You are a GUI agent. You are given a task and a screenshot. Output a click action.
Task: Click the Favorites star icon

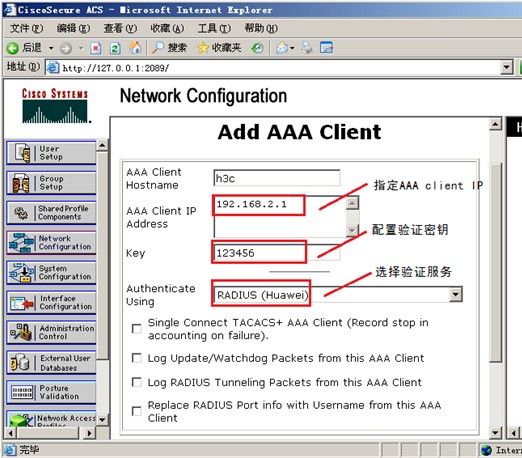(203, 48)
